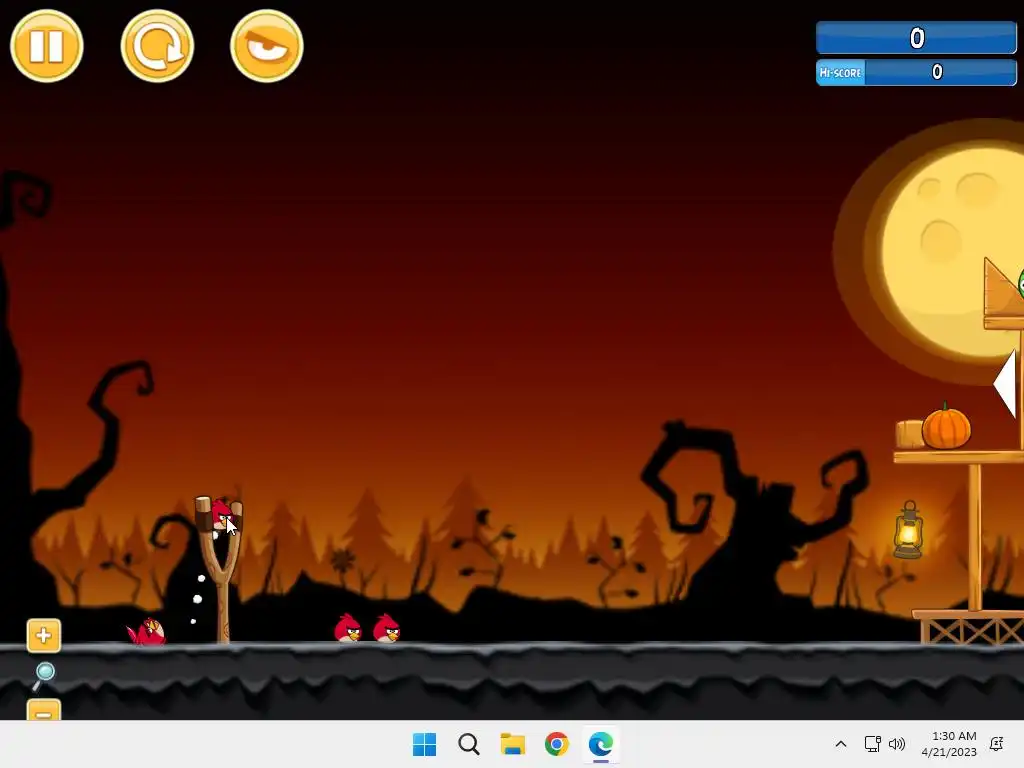Open the Windows Start menu

[x=424, y=744]
